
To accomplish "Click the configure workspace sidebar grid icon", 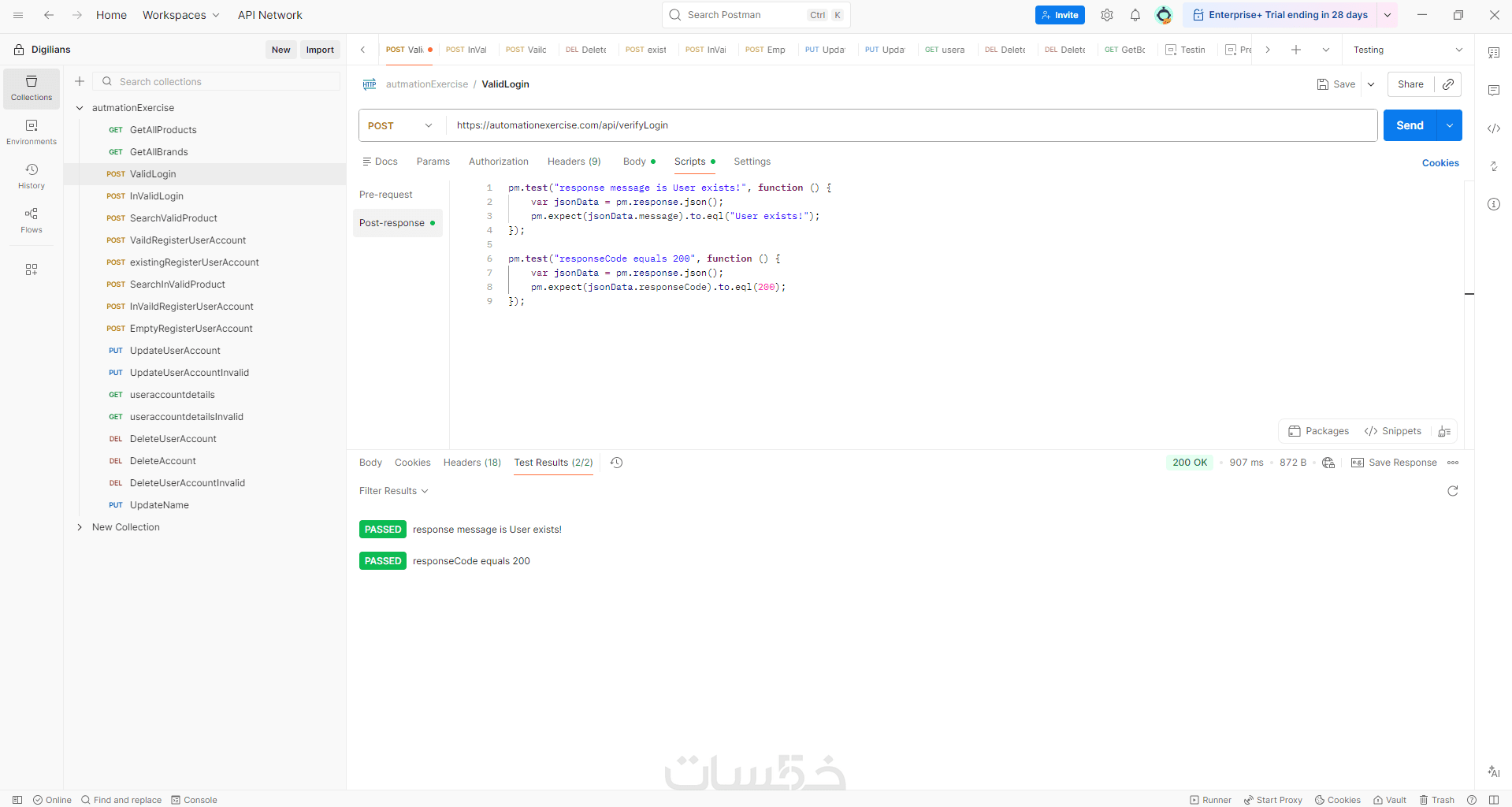I will pyautogui.click(x=32, y=270).
